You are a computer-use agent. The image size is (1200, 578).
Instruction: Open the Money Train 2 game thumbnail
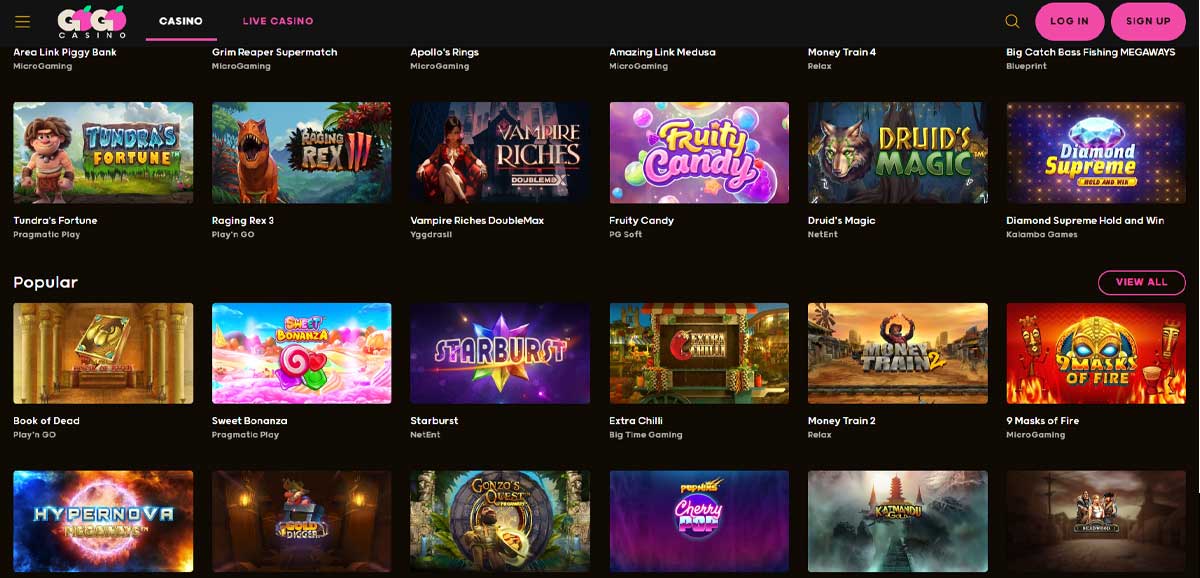pos(898,353)
